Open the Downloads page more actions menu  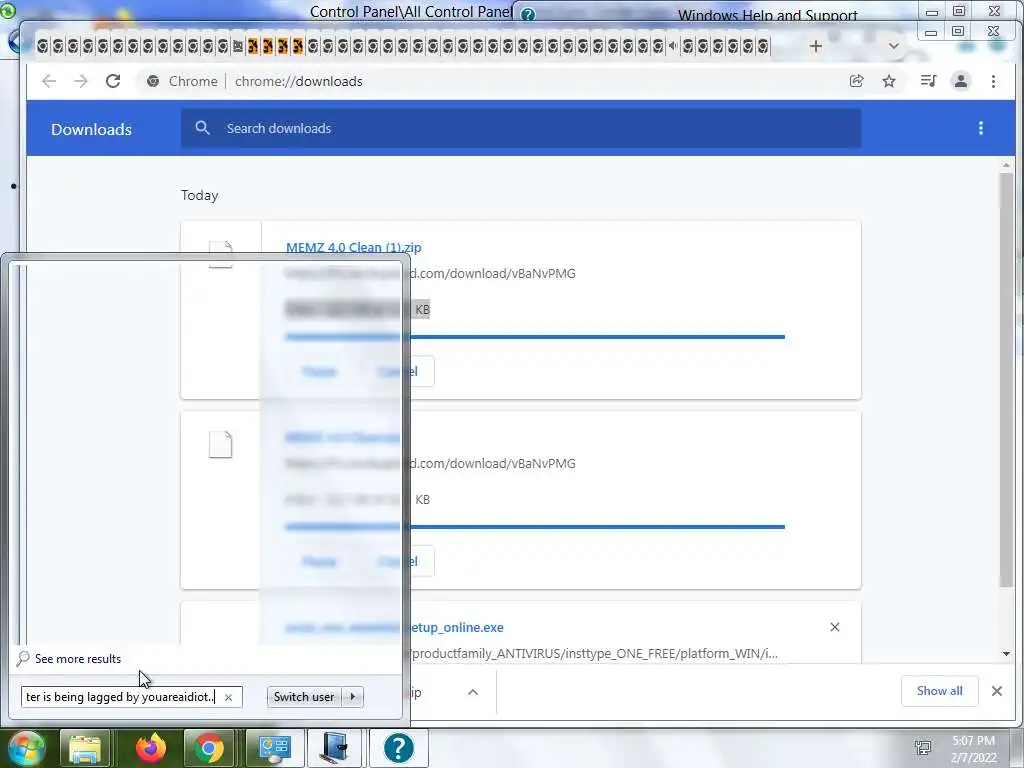[x=980, y=128]
